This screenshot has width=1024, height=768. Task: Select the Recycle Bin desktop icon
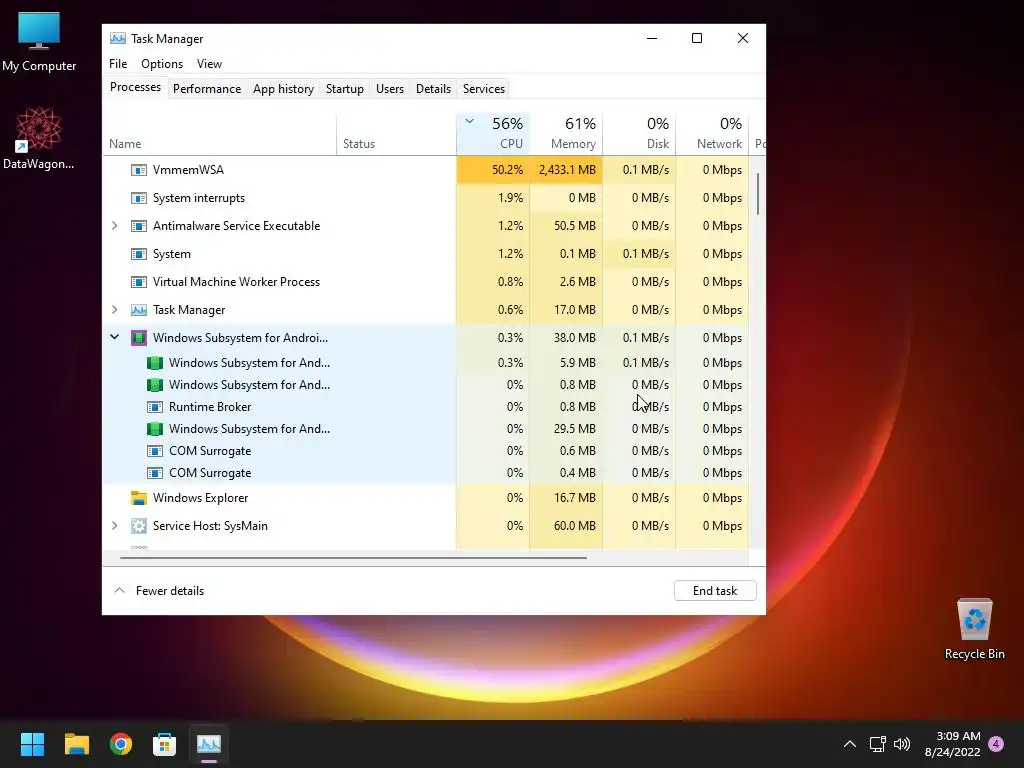point(974,629)
